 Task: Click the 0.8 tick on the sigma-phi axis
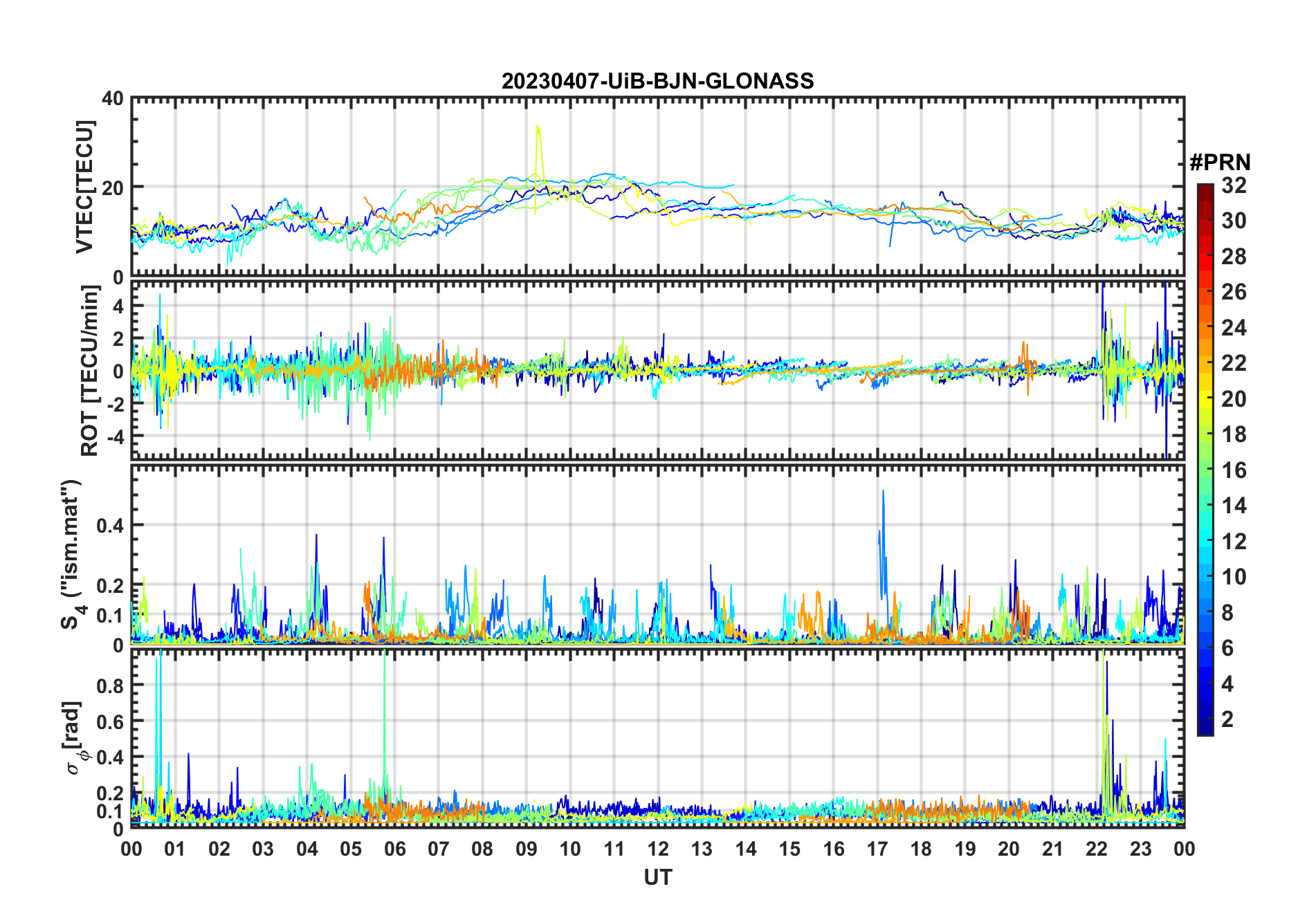pyautogui.click(x=110, y=686)
